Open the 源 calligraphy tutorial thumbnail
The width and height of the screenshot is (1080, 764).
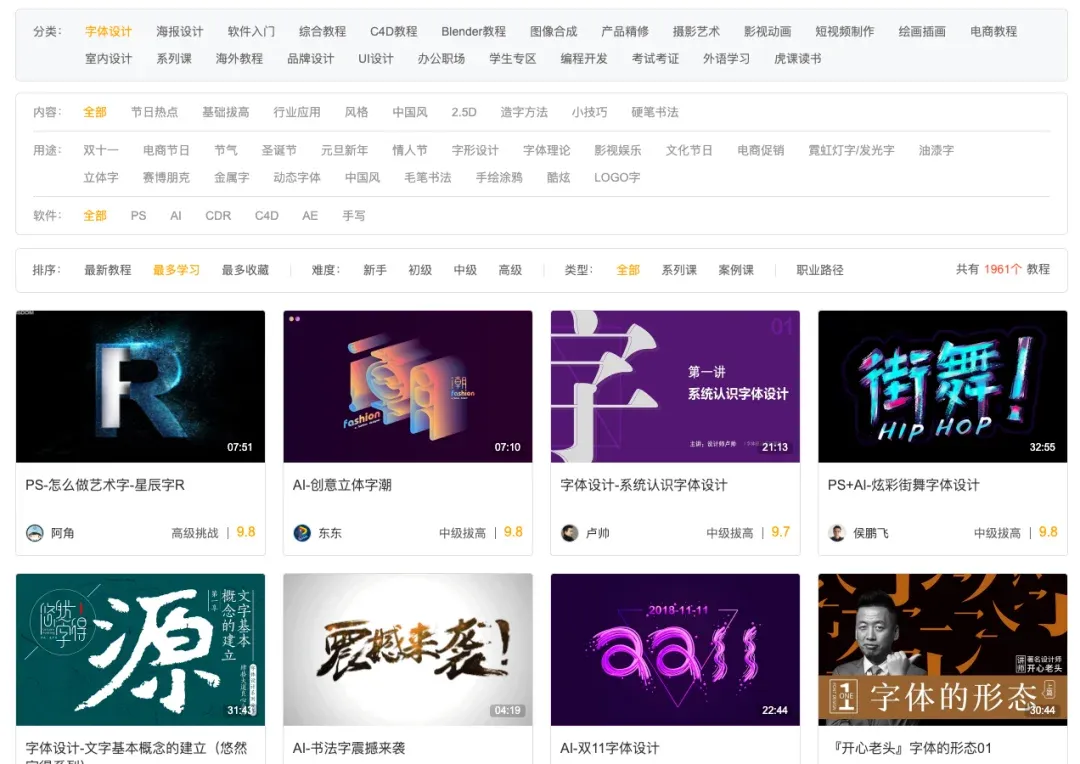(x=141, y=650)
